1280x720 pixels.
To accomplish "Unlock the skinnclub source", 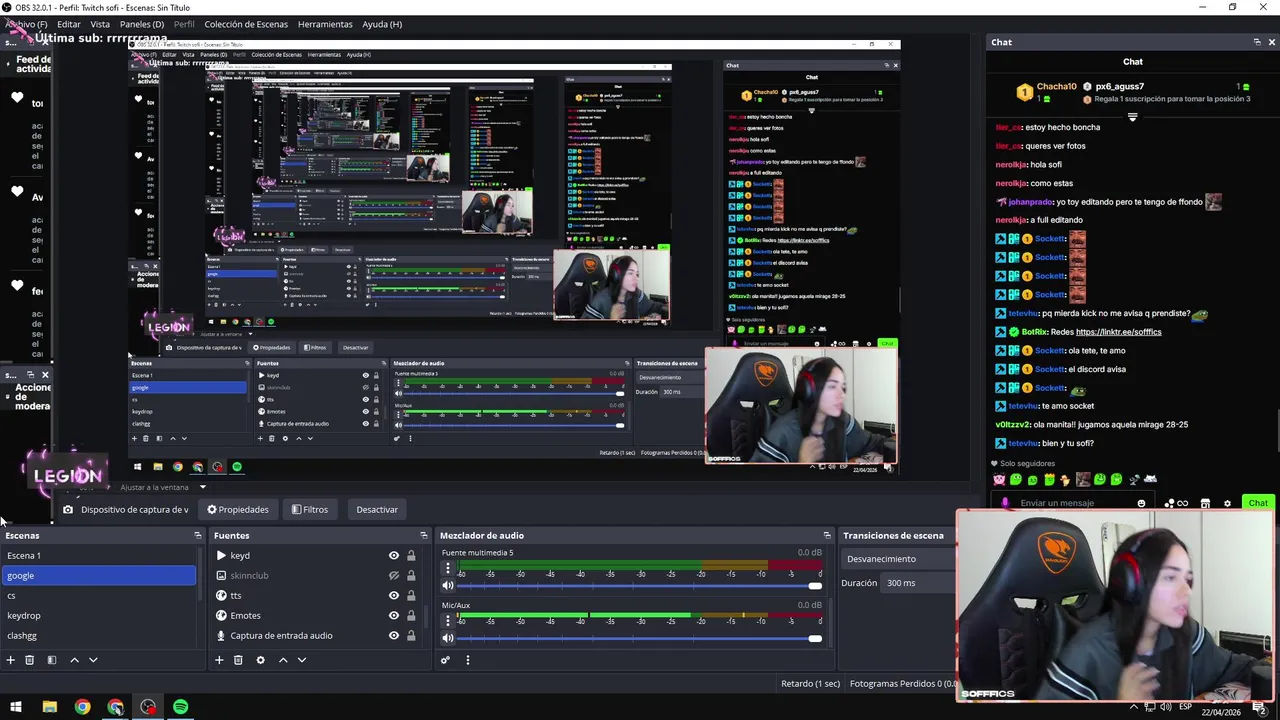I will click(x=410, y=575).
